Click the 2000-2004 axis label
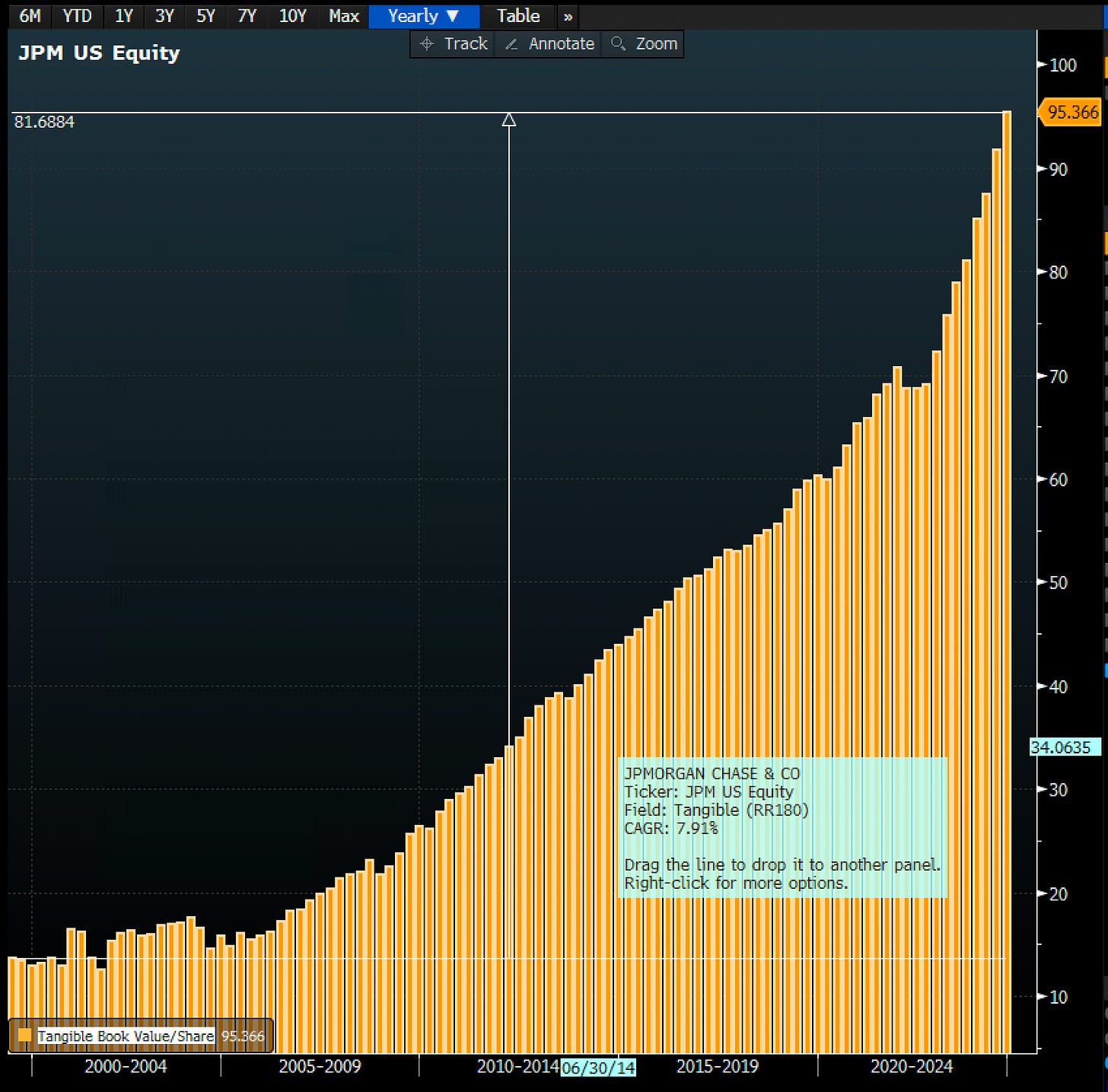 (126, 1066)
